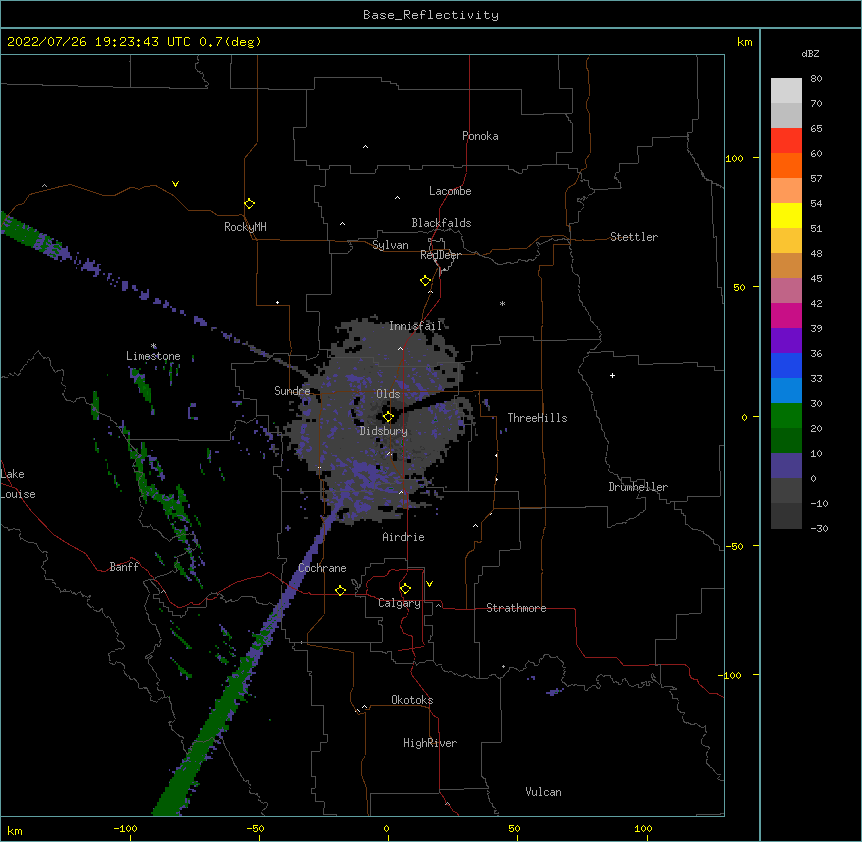The height and width of the screenshot is (842, 862).
Task: Click the Cochrane town label
Action: pyautogui.click(x=322, y=568)
